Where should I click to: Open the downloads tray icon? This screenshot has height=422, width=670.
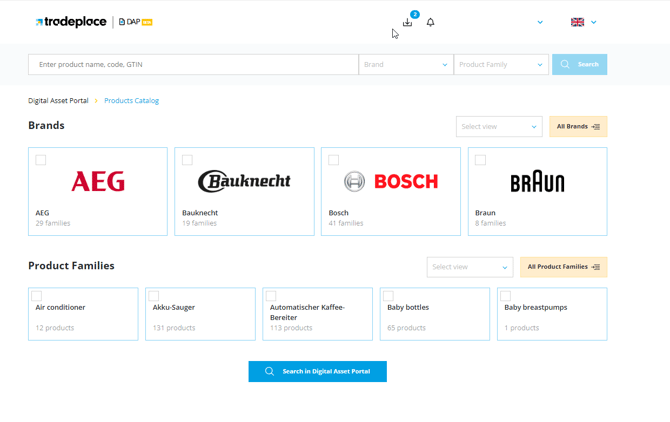[407, 22]
